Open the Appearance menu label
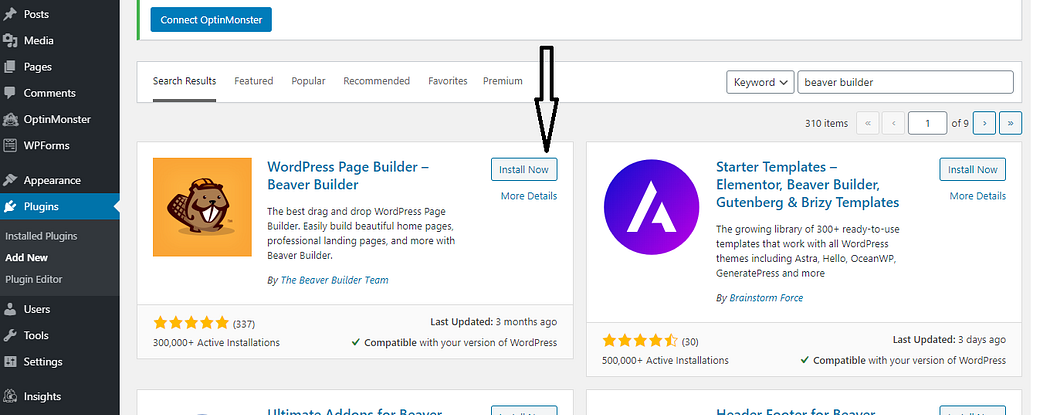Viewport: 1050px width, 415px height. click(52, 180)
